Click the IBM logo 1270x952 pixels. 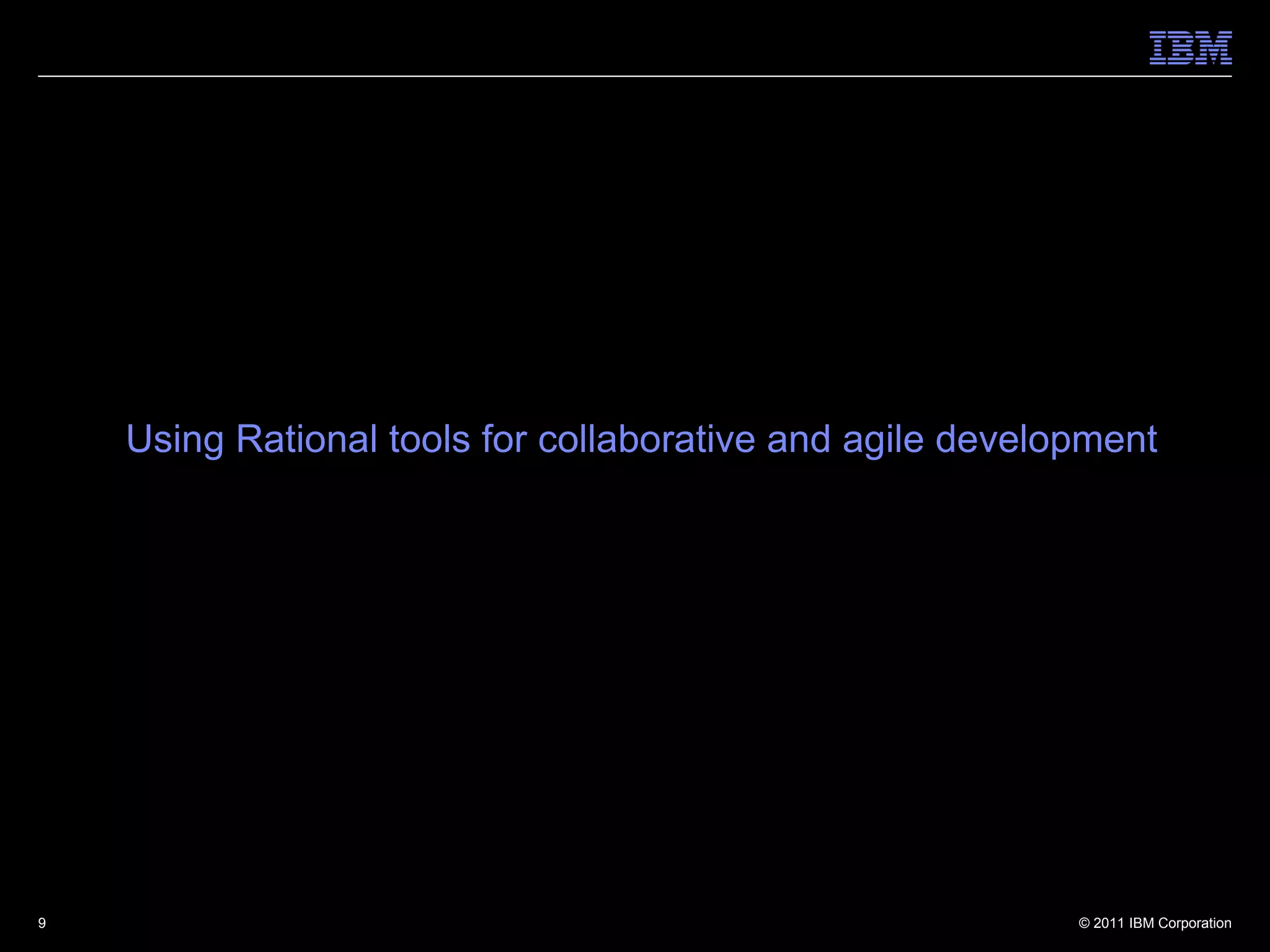coord(1191,48)
